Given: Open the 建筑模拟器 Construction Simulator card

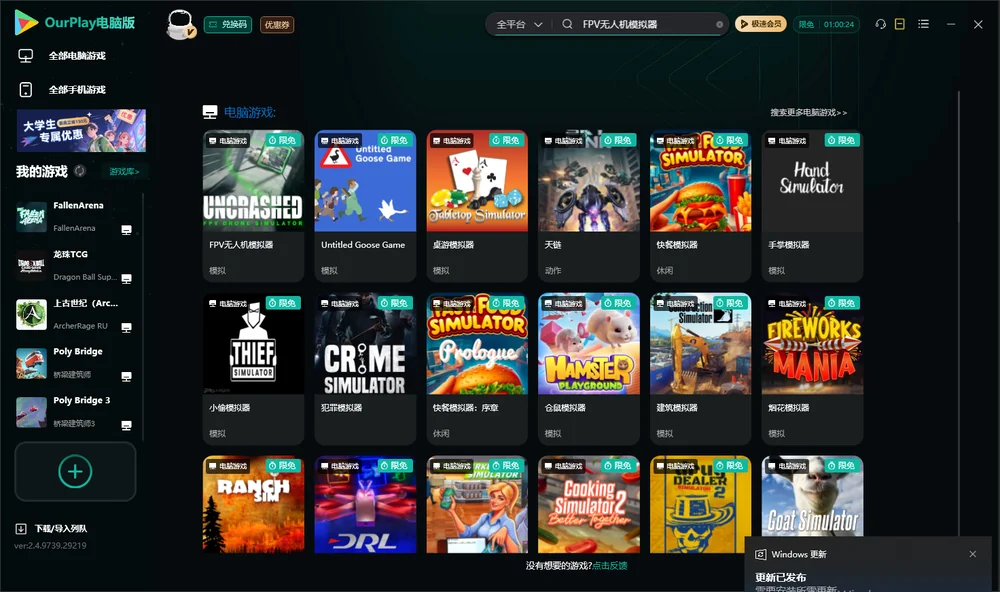Looking at the screenshot, I should click(x=700, y=369).
